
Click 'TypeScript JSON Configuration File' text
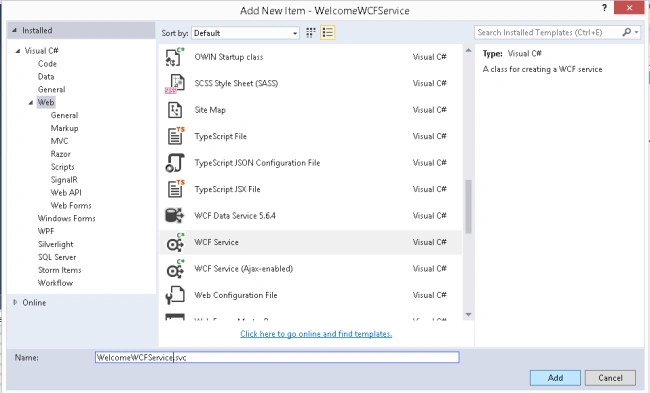click(x=257, y=163)
